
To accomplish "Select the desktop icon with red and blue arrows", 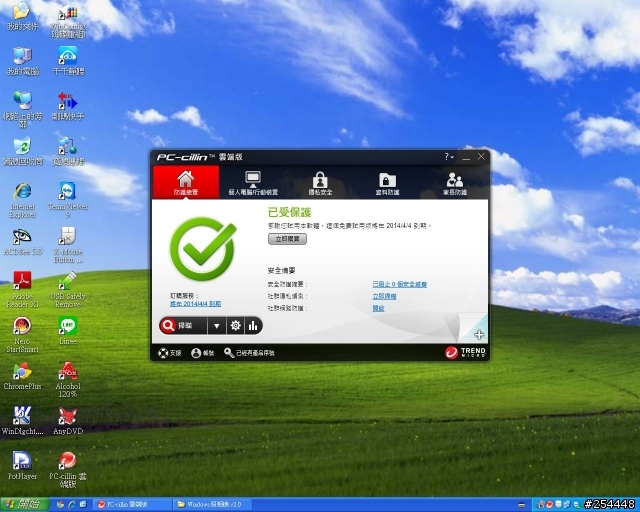I will 68,106.
